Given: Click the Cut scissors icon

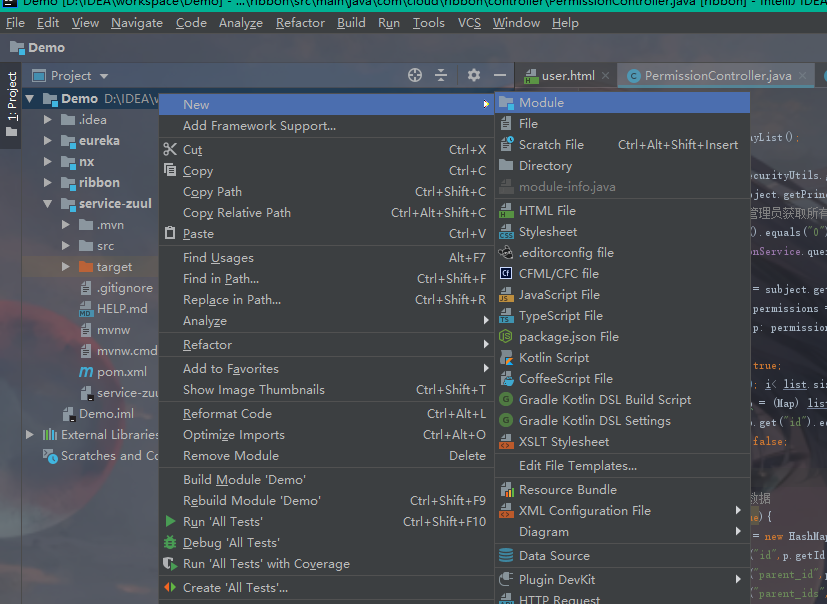Looking at the screenshot, I should point(170,149).
